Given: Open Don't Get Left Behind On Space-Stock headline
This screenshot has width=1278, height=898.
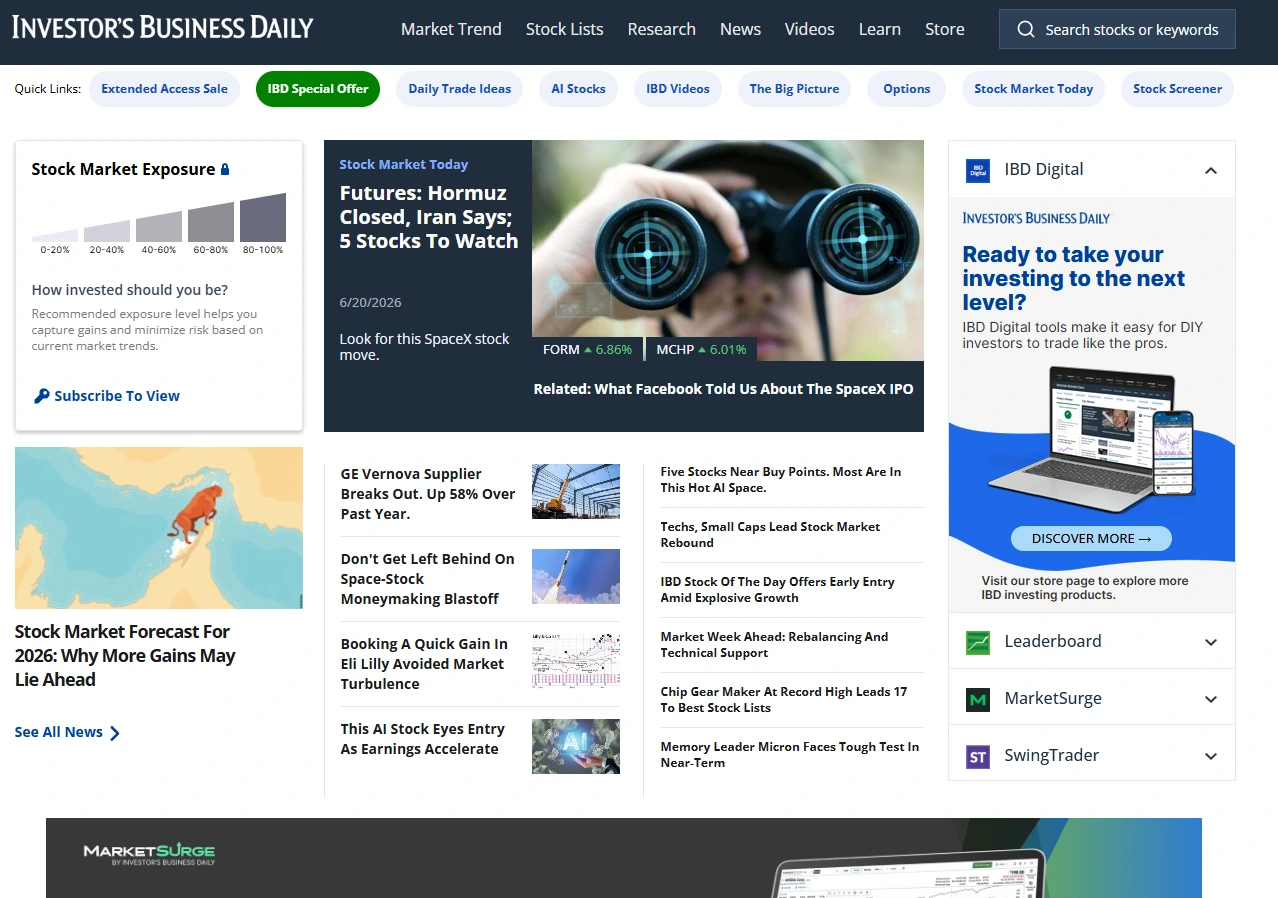Looking at the screenshot, I should (x=428, y=579).
